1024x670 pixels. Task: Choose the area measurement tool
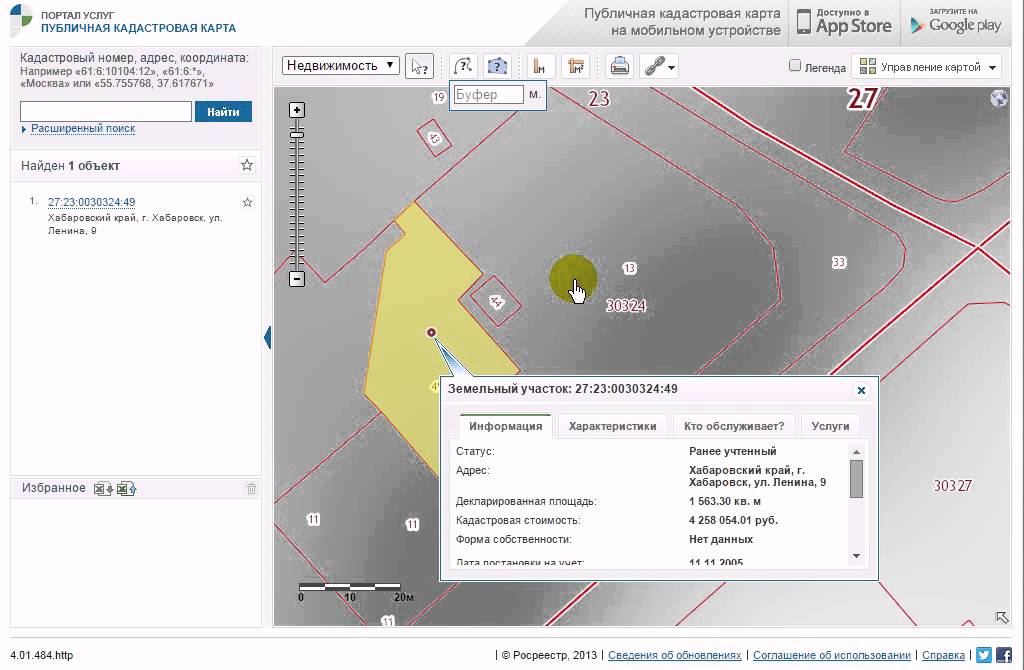tap(575, 66)
